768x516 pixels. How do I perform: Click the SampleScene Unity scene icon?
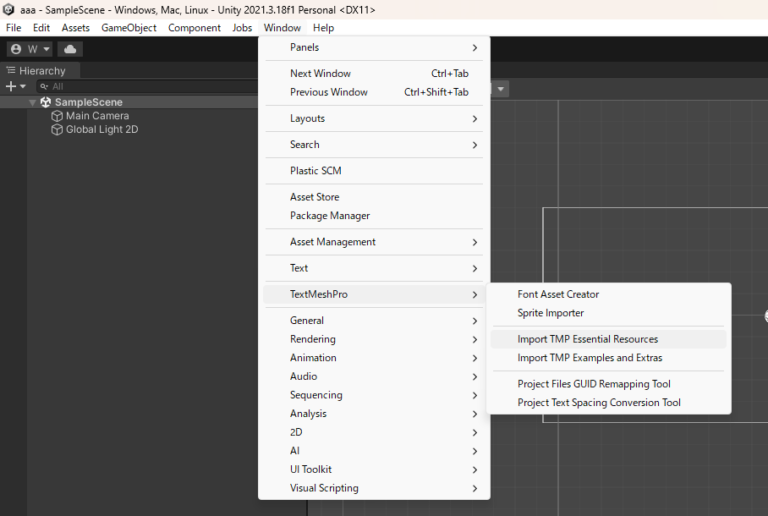click(x=46, y=102)
